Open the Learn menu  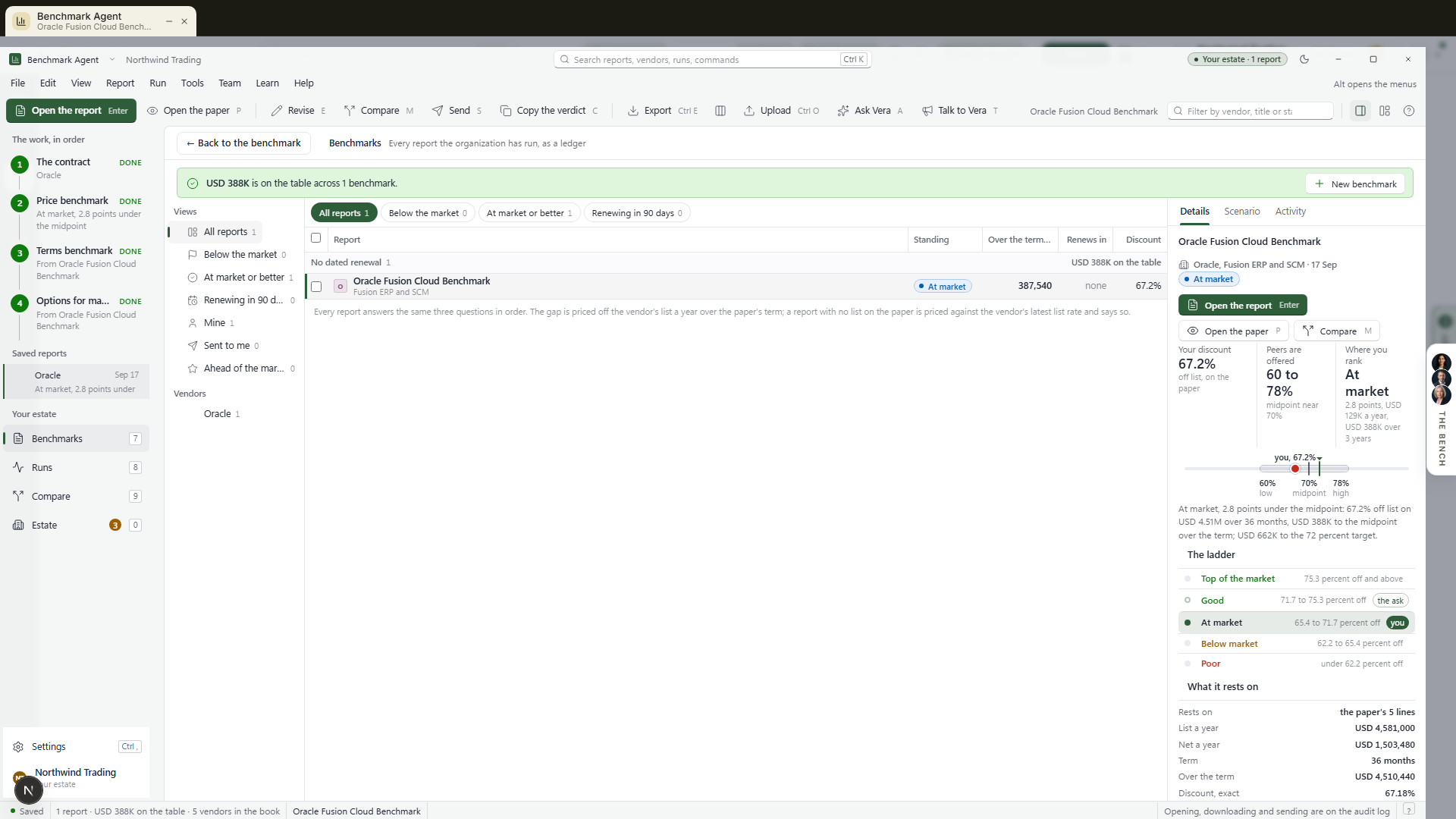click(267, 83)
